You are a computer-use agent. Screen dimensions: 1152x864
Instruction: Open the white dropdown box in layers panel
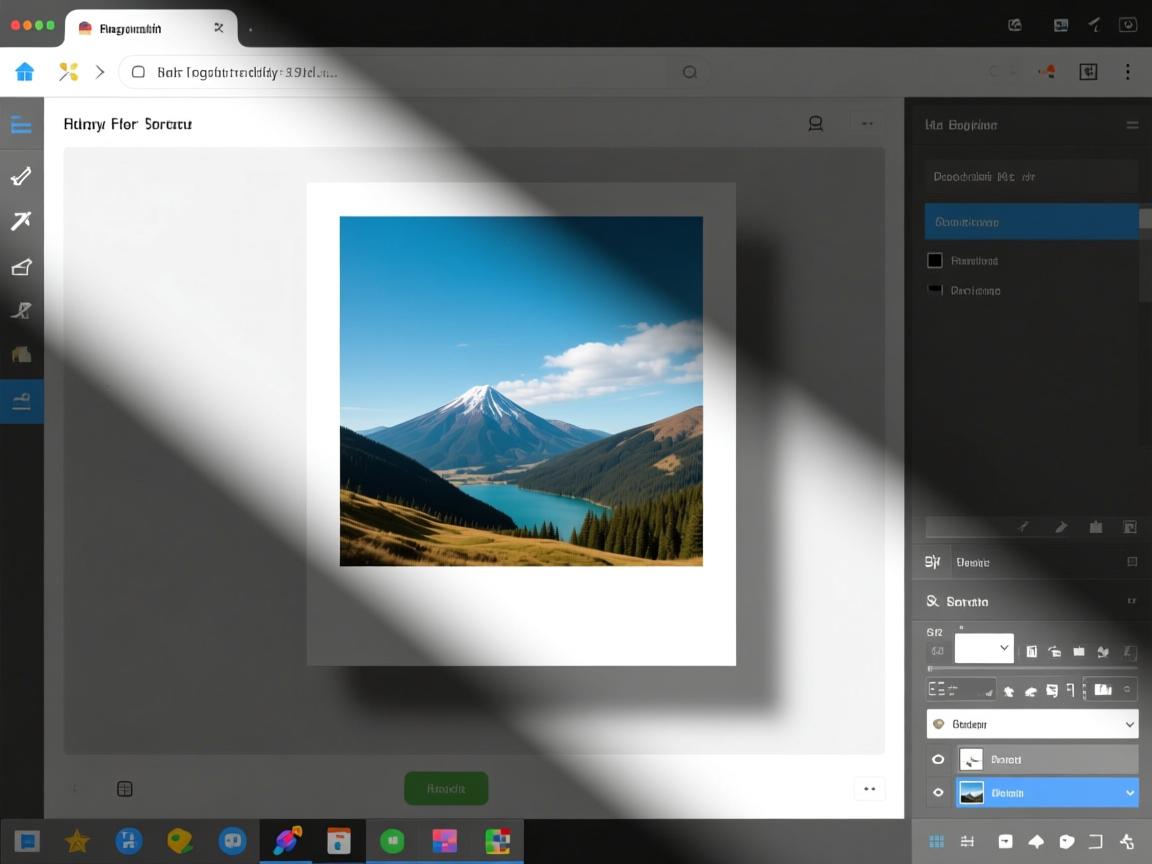coord(984,648)
